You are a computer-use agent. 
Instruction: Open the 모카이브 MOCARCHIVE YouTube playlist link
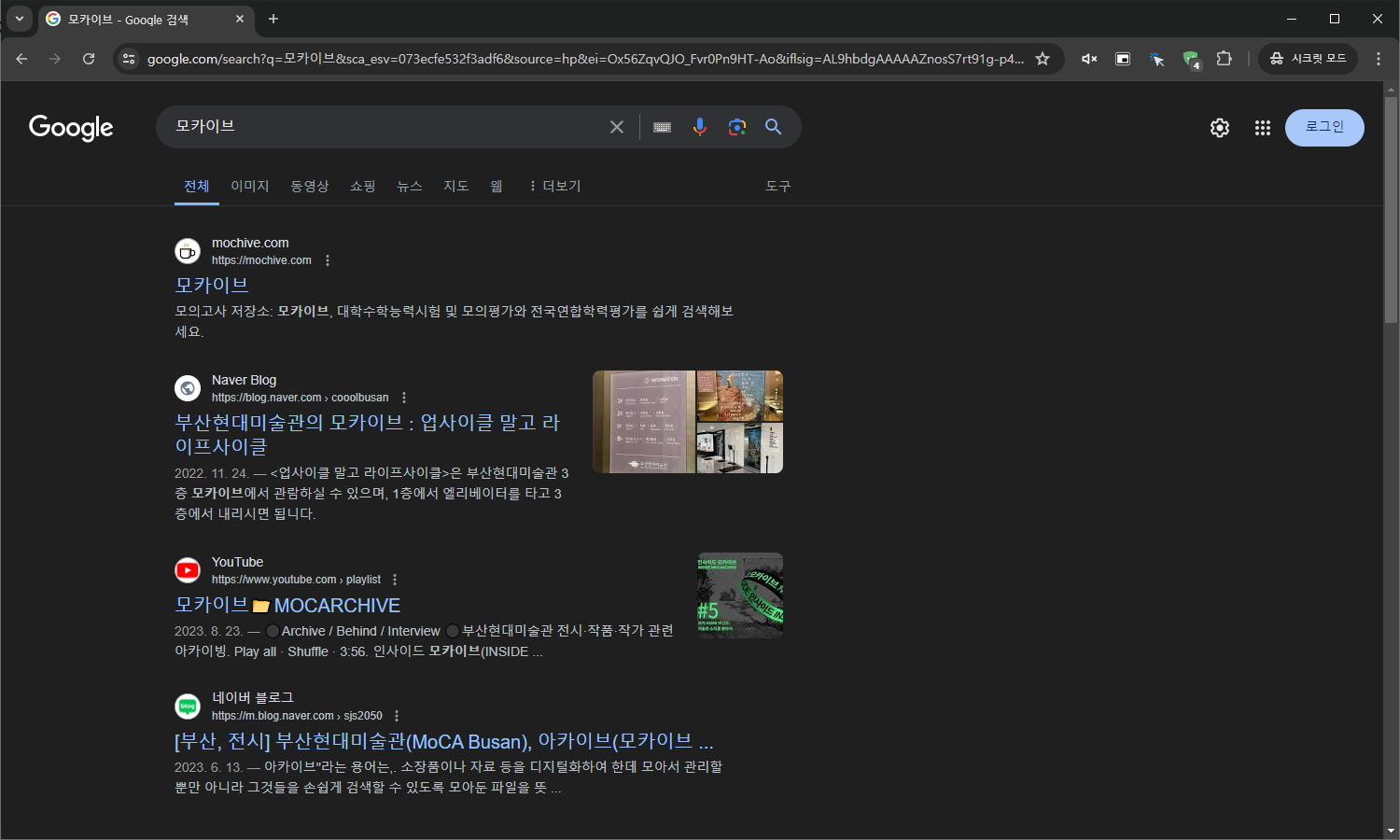point(287,605)
